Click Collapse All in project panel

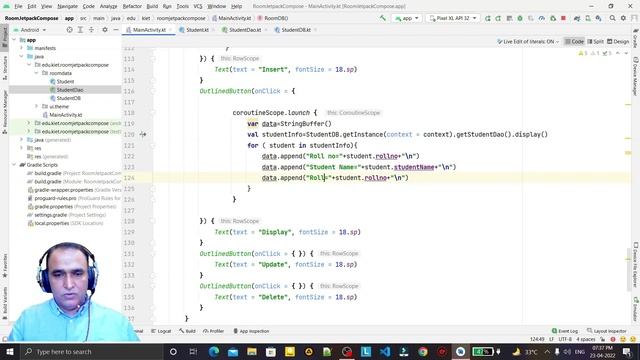click(91, 30)
